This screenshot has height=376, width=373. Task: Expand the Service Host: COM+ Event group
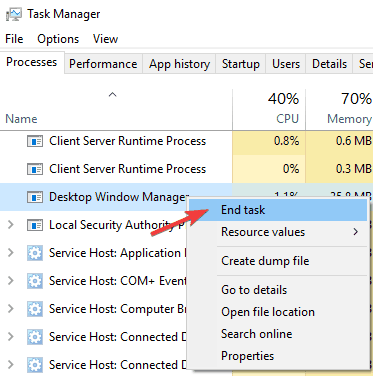coord(11,281)
